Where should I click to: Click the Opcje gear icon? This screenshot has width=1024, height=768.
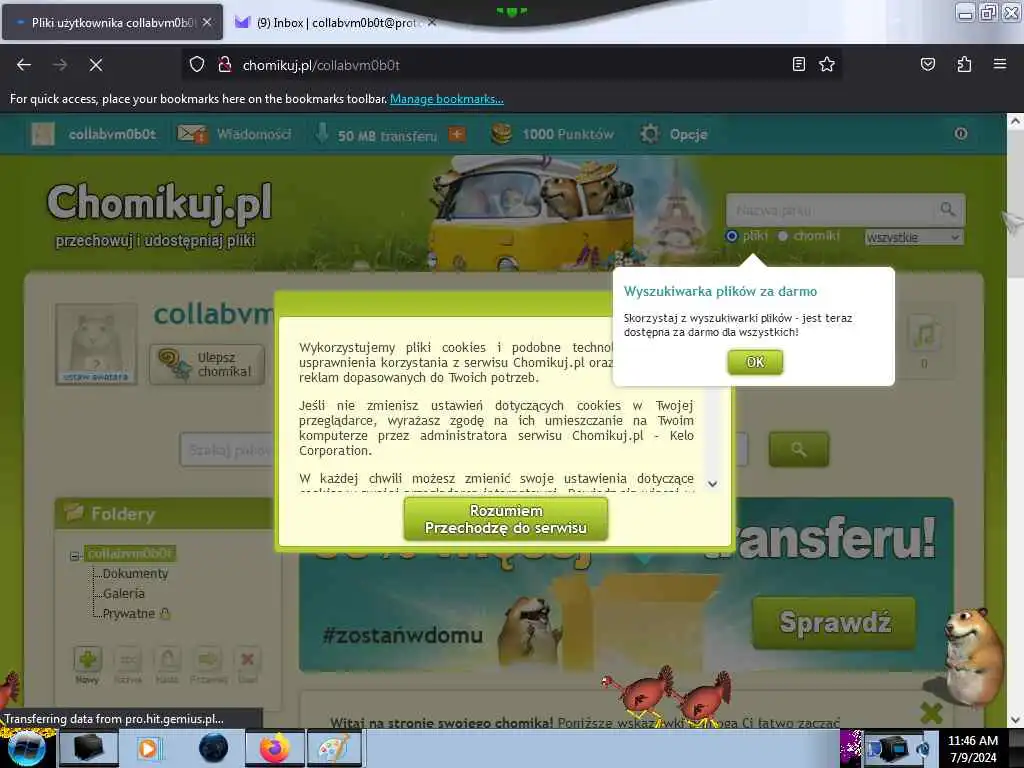[650, 134]
